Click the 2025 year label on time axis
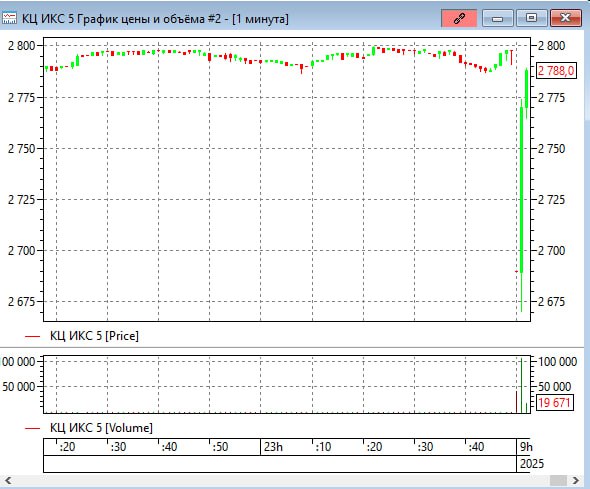This screenshot has width=590, height=489. tap(532, 463)
